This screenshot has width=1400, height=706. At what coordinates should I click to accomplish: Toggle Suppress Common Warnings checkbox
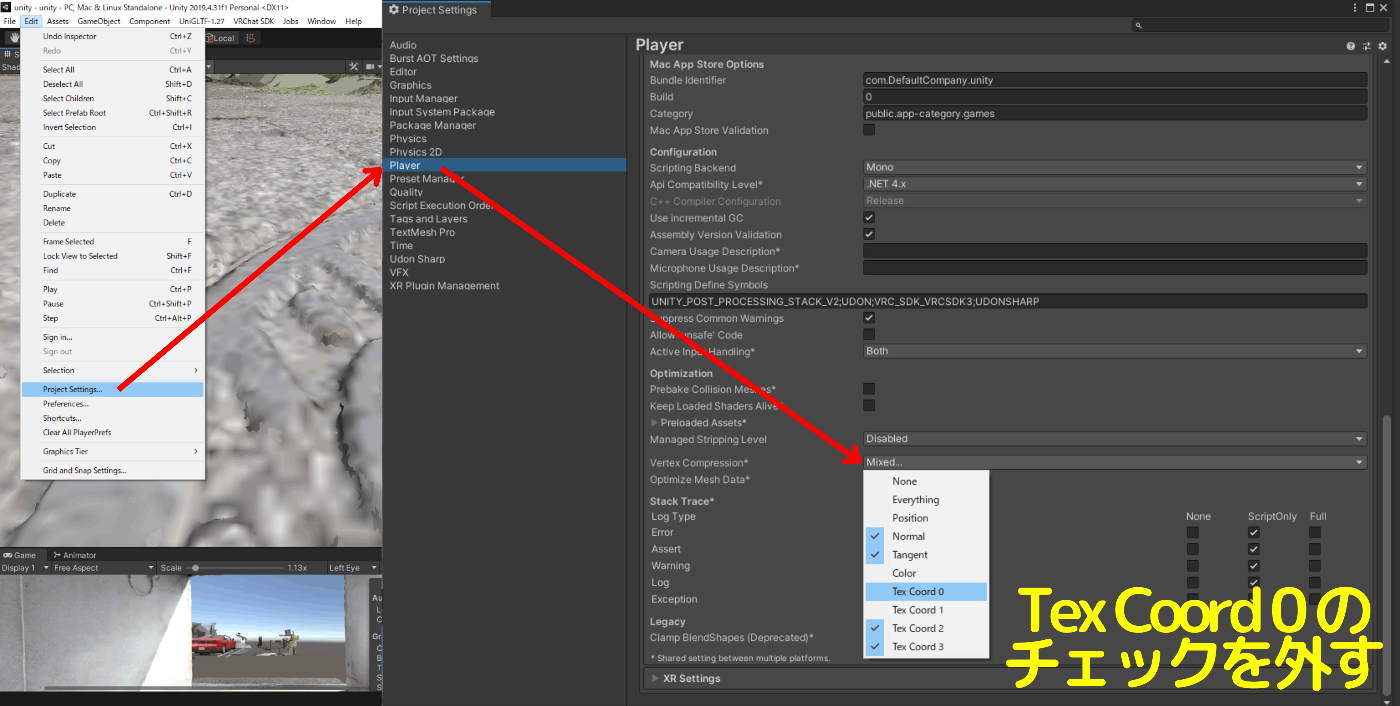869,318
